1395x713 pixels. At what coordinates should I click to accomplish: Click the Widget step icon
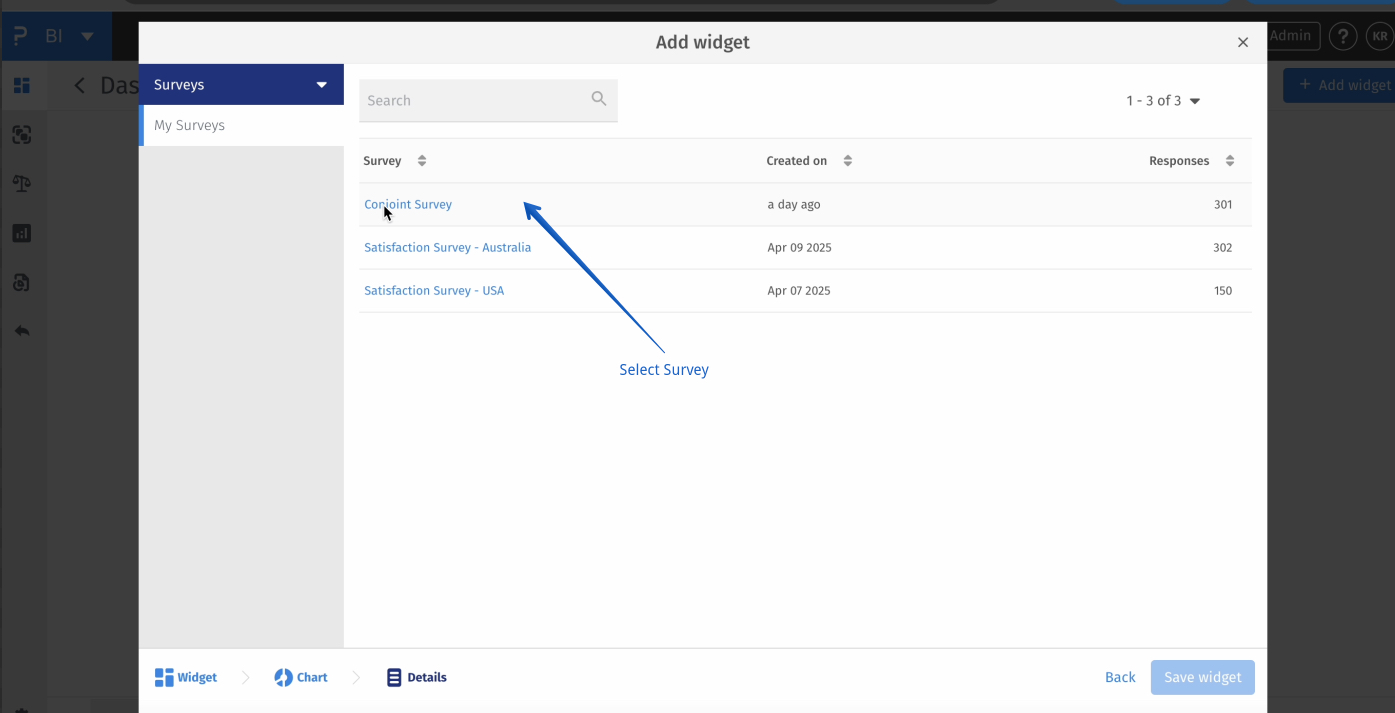[165, 678]
